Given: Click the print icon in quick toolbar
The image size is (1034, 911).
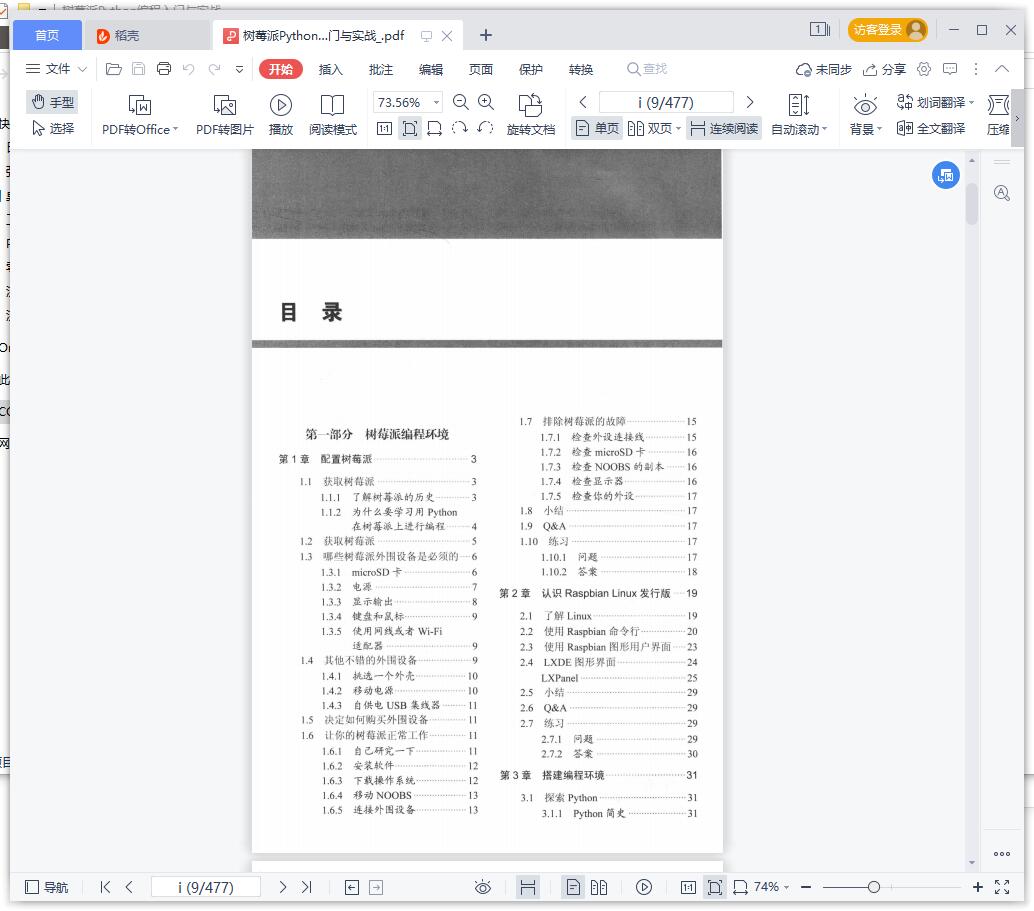Looking at the screenshot, I should (164, 69).
